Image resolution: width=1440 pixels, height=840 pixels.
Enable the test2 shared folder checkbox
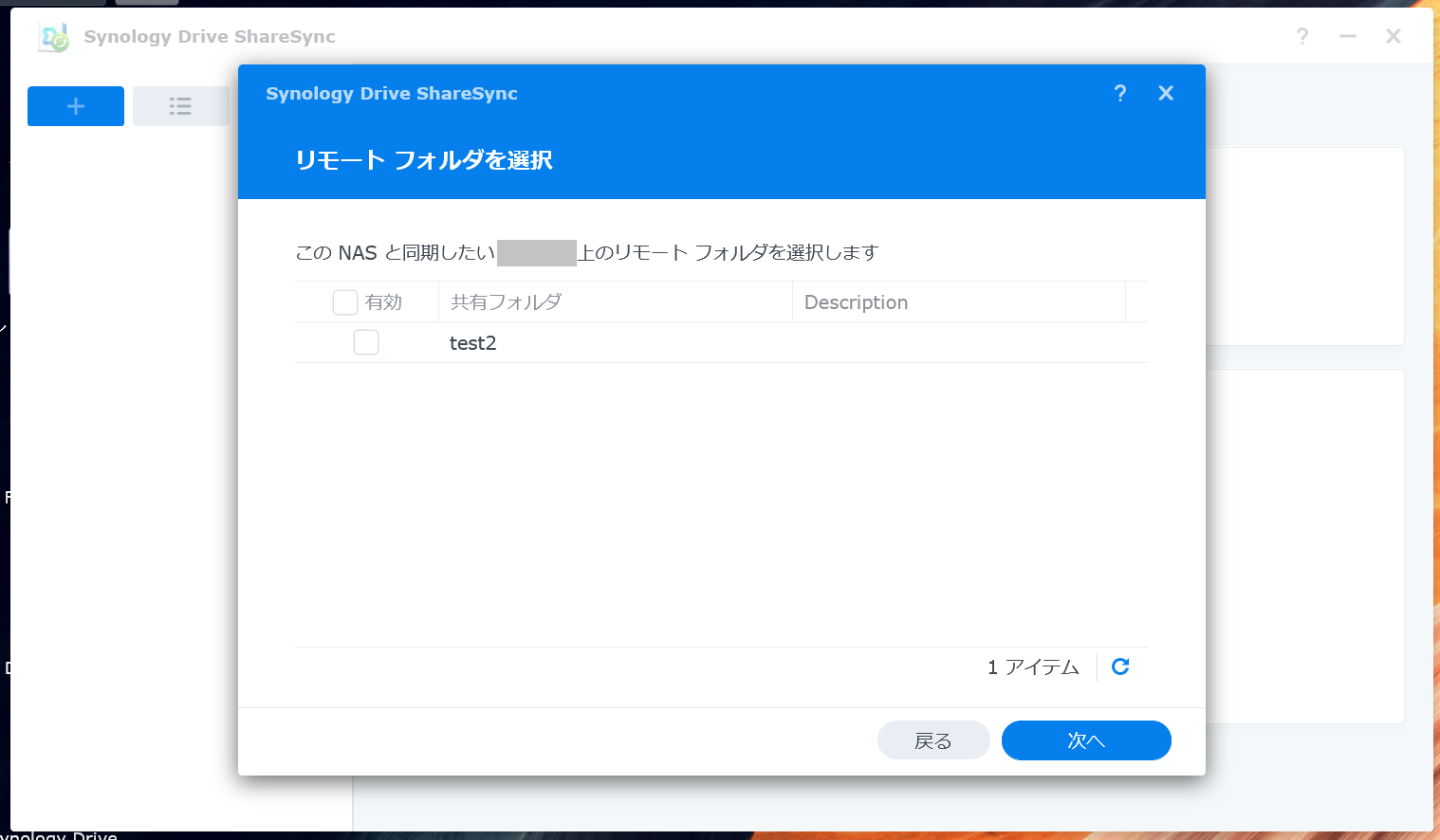pos(366,342)
